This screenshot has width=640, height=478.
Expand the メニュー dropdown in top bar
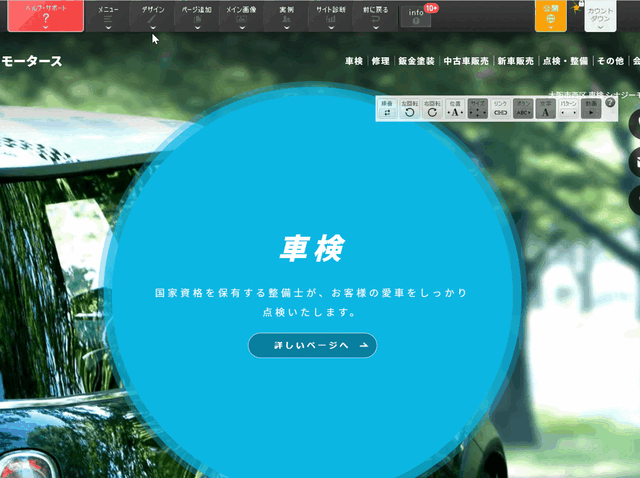[x=108, y=16]
